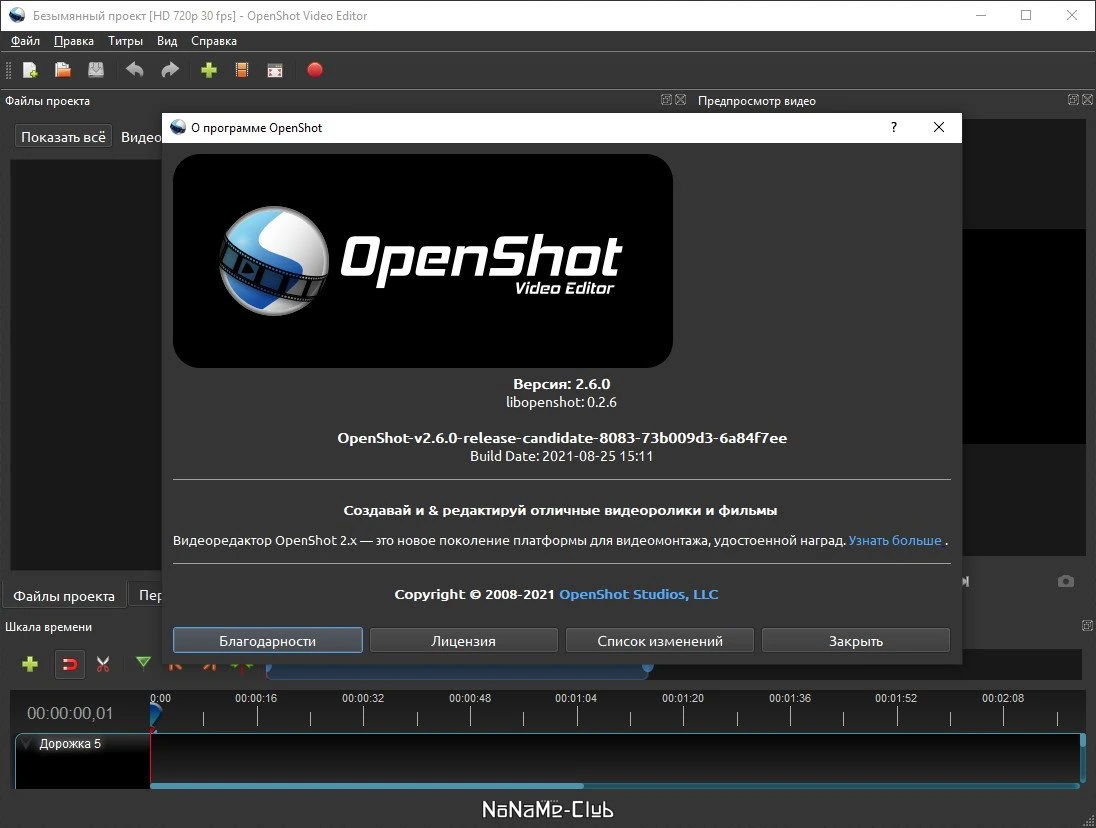Create a new project from the toolbar
This screenshot has height=828, width=1096.
[x=30, y=70]
